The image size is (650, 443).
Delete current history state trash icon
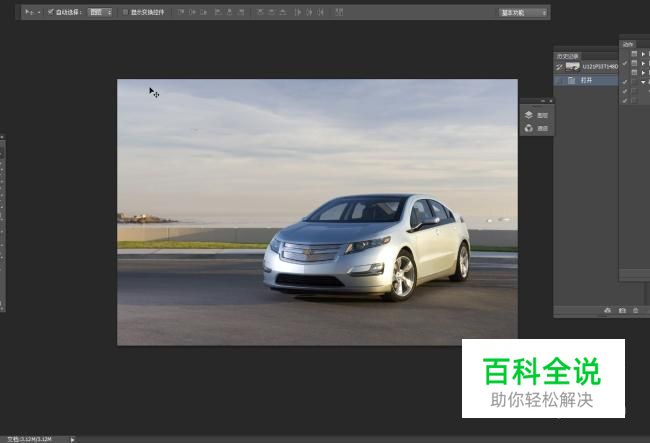point(635,311)
